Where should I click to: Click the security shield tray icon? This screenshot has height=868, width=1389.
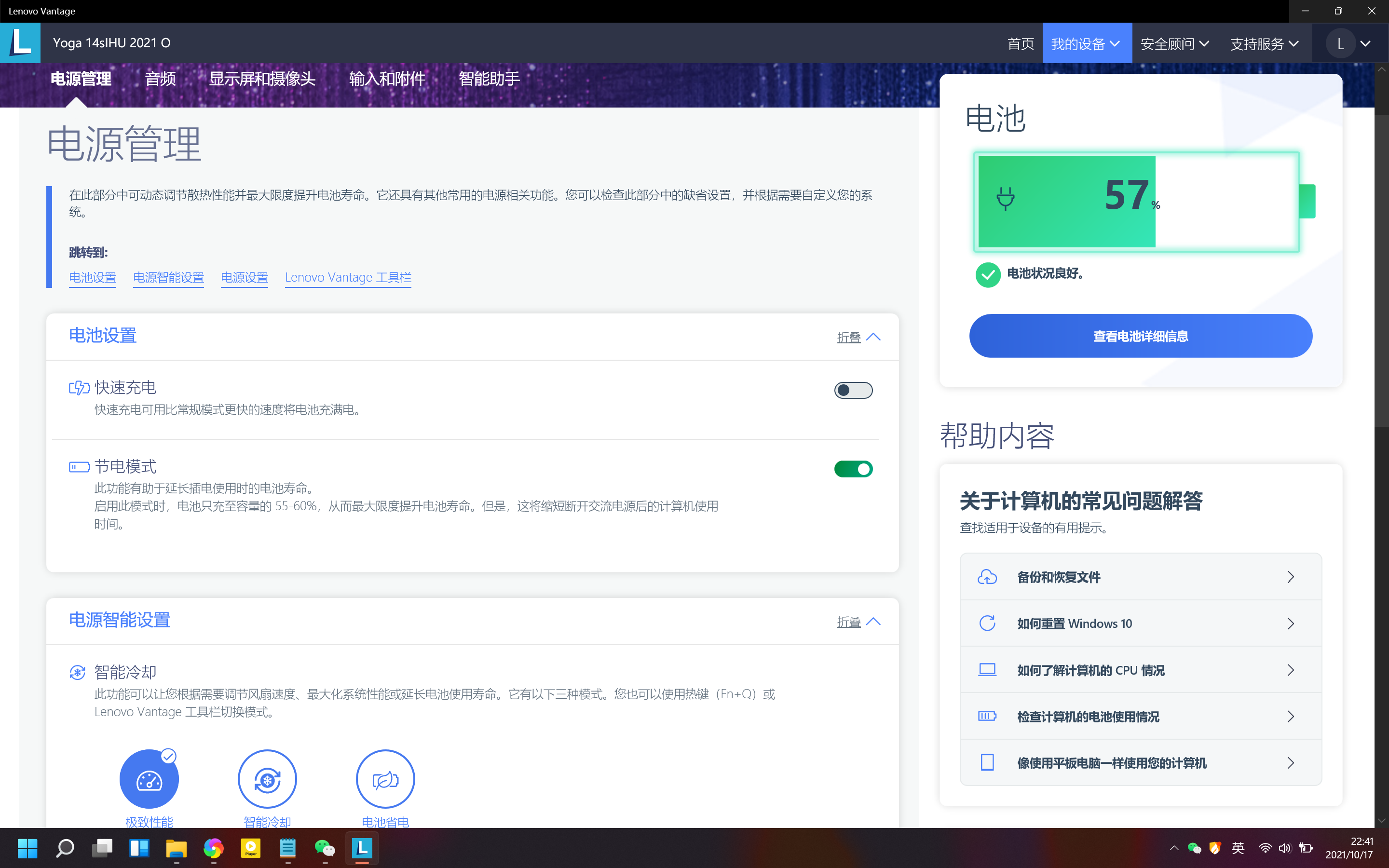[x=1215, y=849]
